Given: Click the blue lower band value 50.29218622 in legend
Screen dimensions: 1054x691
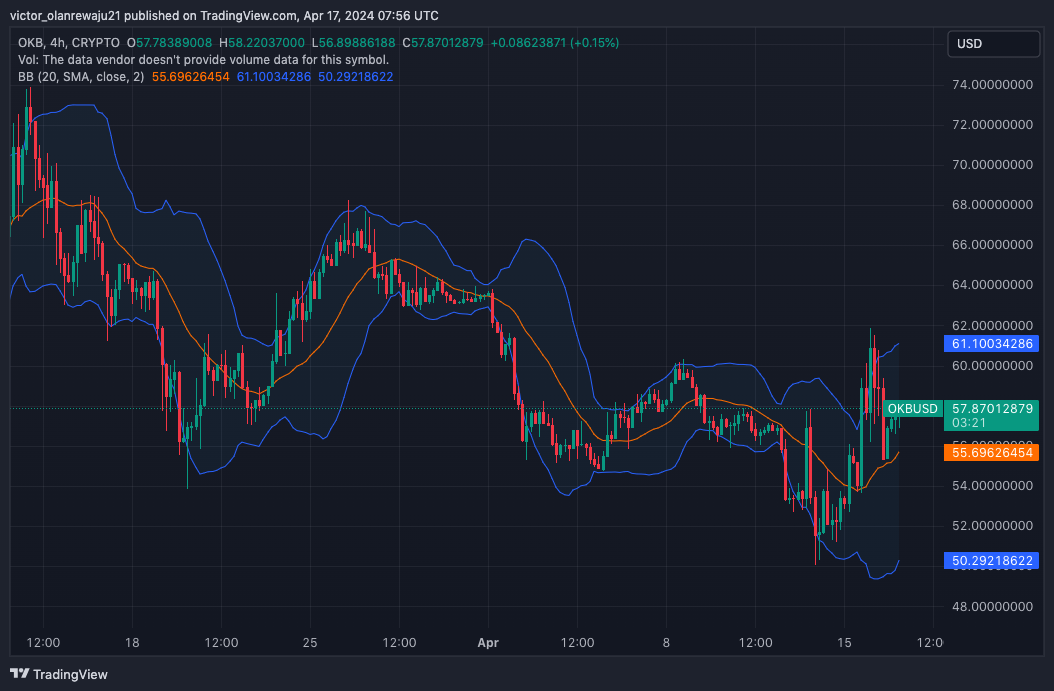Looking at the screenshot, I should coord(358,76).
